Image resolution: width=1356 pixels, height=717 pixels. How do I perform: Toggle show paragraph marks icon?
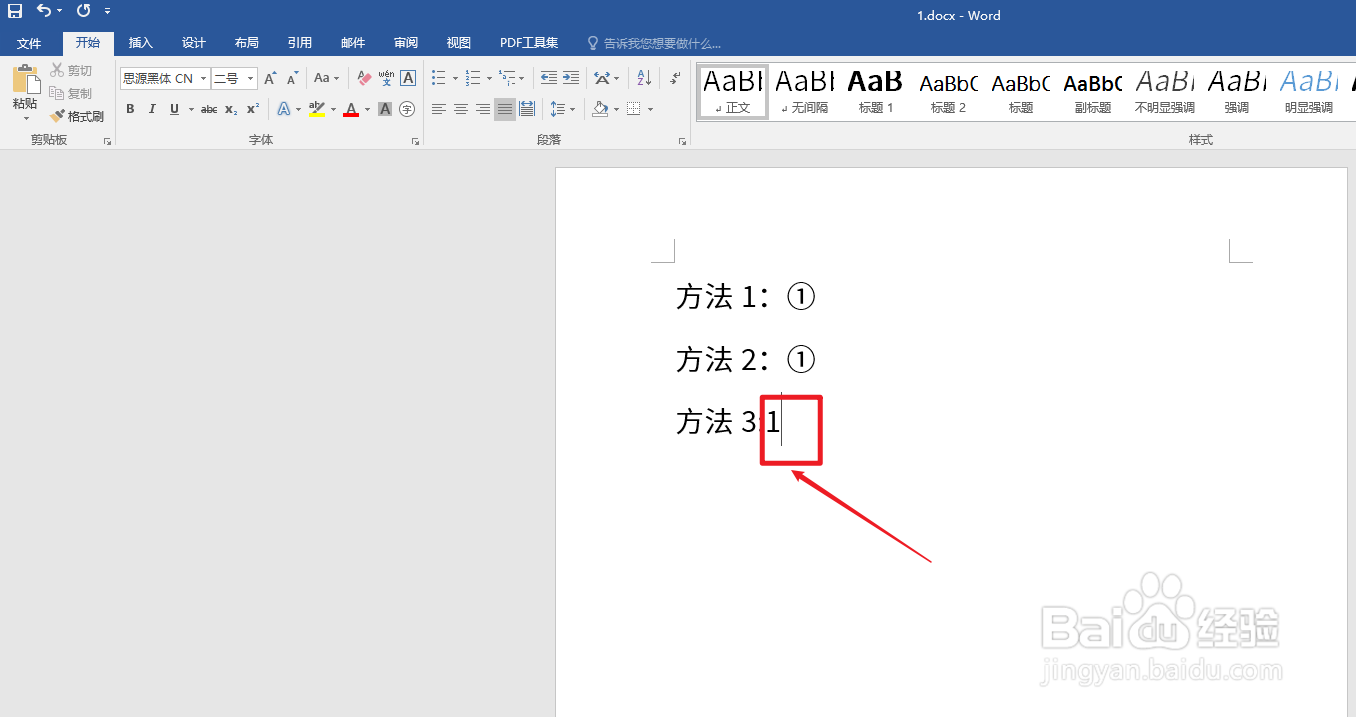coord(675,78)
